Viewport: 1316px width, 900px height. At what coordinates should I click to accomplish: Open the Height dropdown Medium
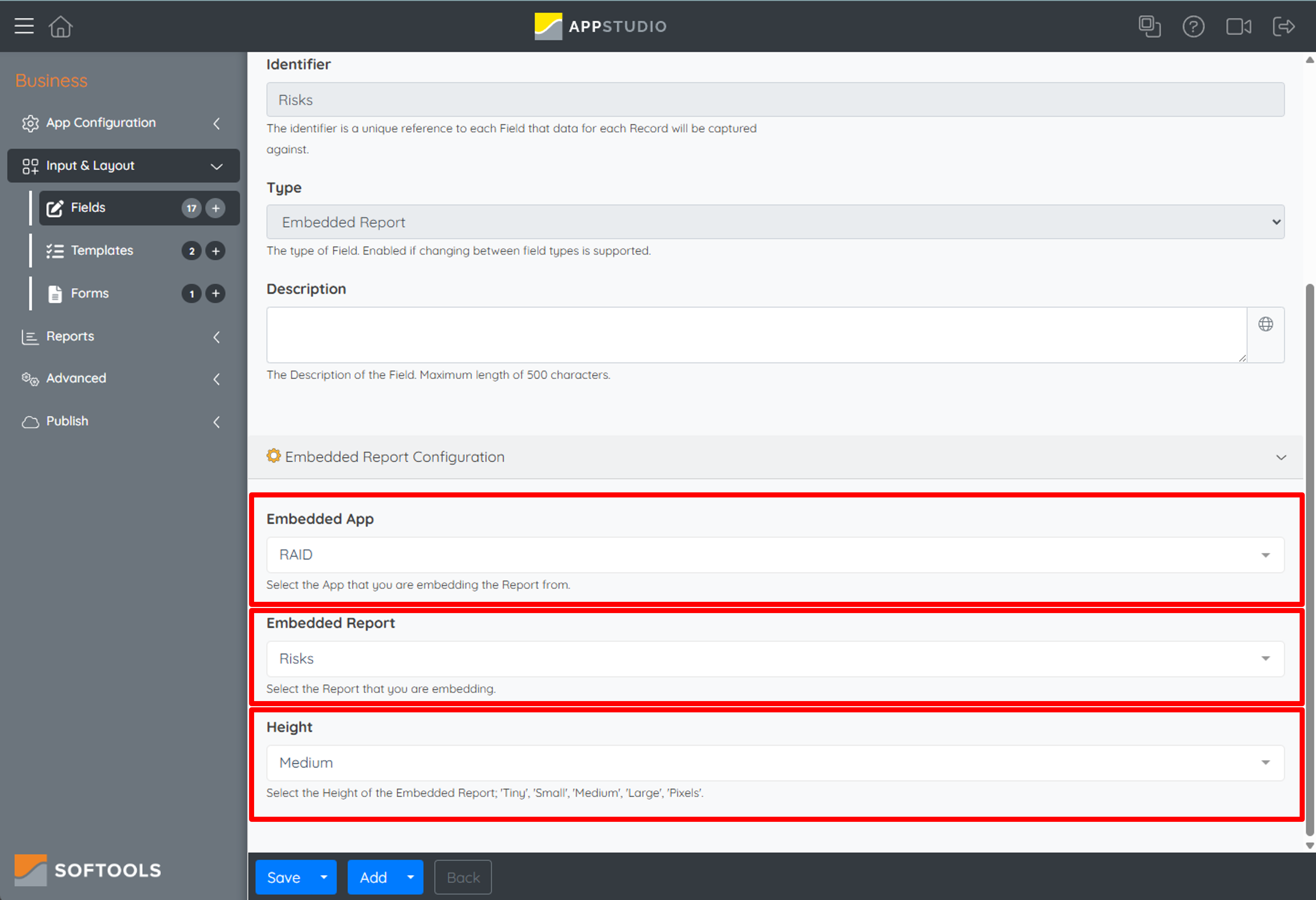(x=775, y=763)
